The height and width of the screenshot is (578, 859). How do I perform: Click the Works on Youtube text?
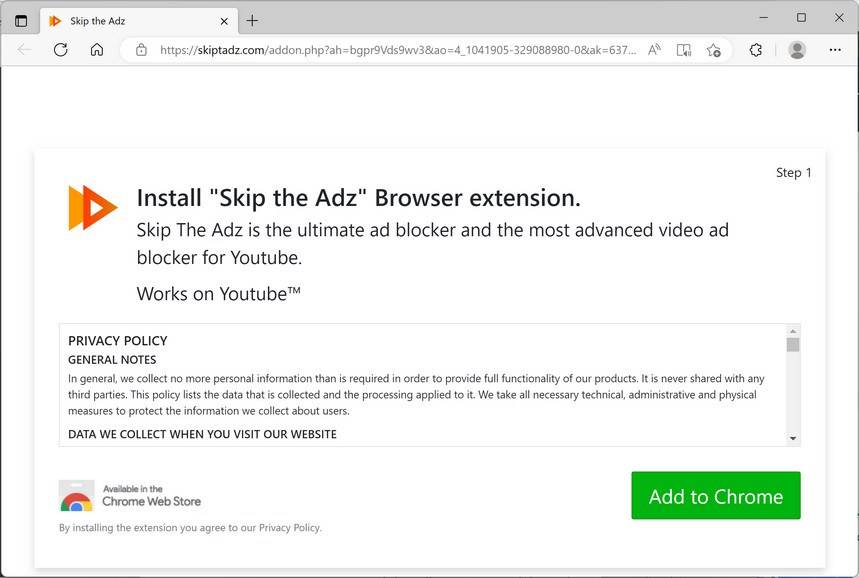click(x=219, y=294)
